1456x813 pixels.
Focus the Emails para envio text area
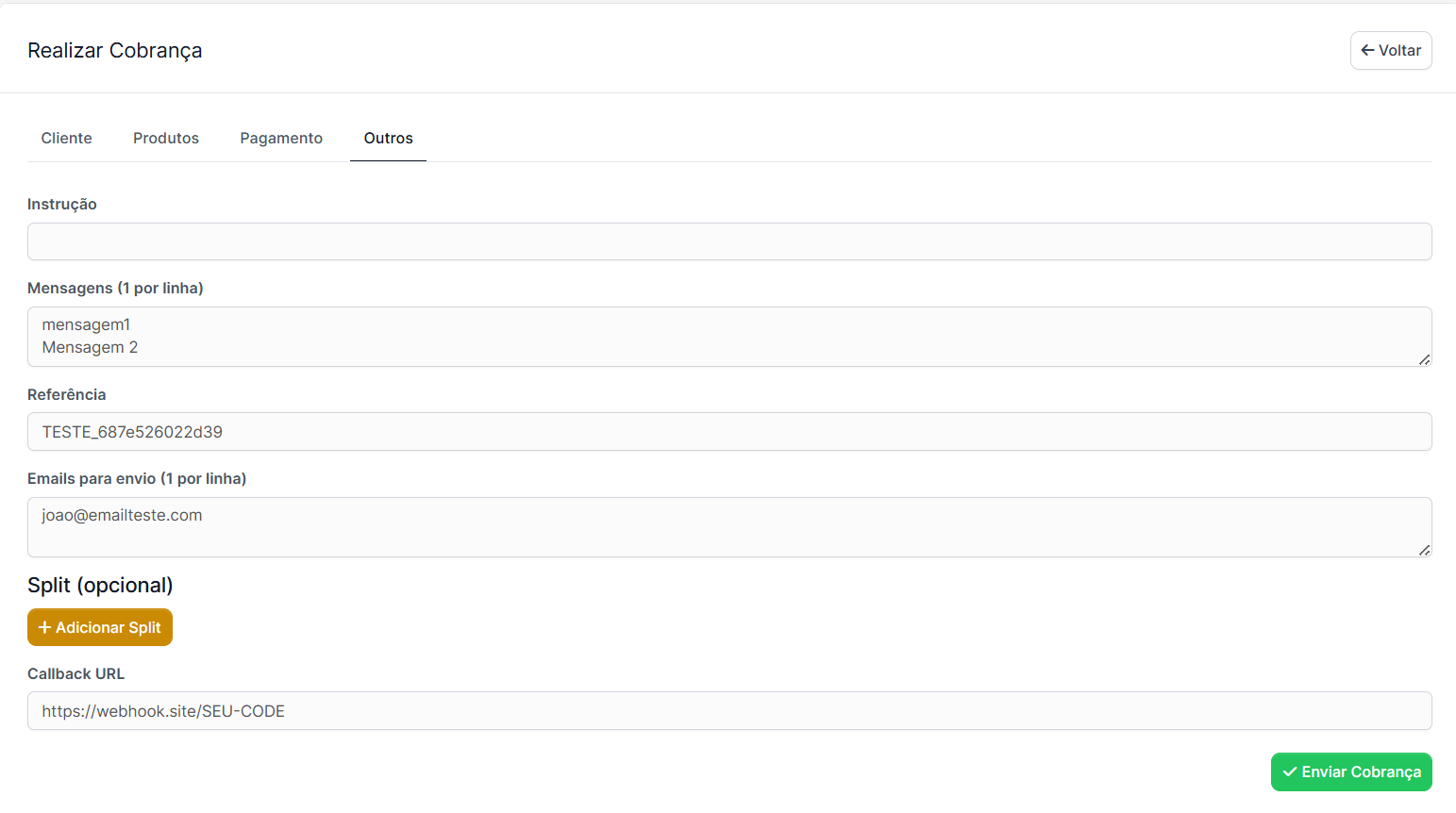click(728, 527)
